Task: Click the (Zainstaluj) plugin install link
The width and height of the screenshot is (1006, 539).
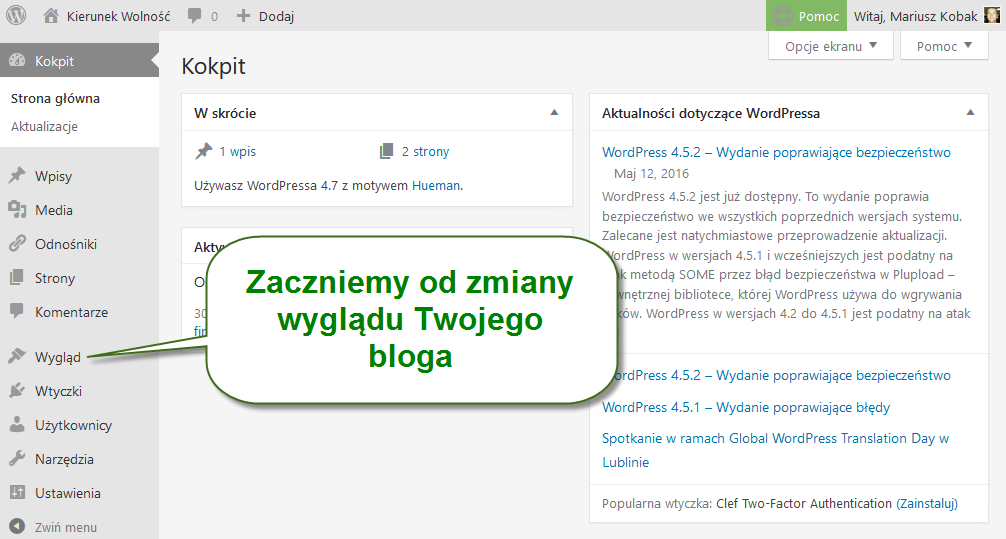Action: 926,503
